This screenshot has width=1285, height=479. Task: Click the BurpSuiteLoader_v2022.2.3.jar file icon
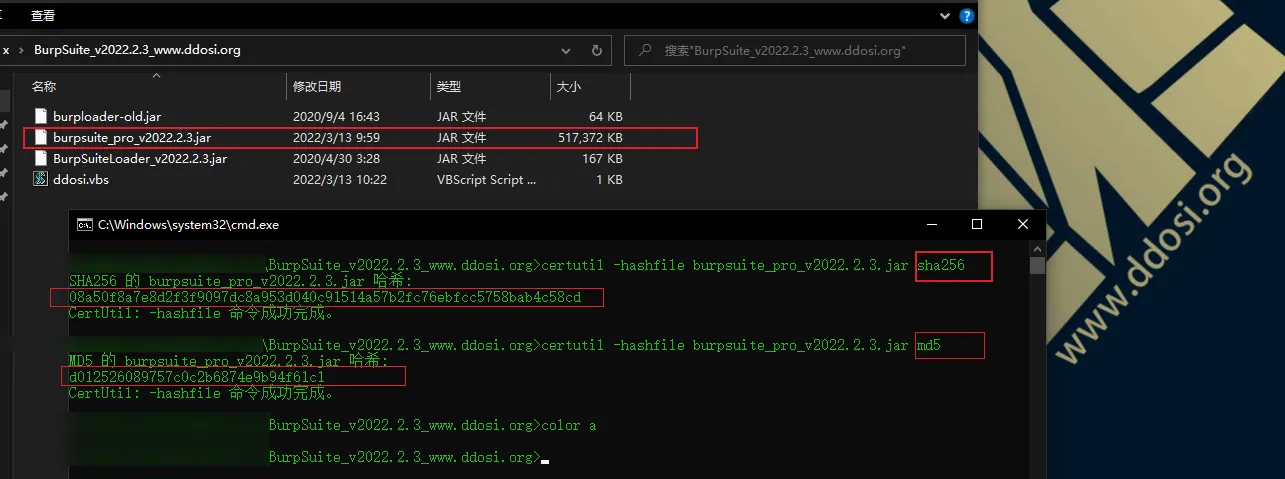pyautogui.click(x=41, y=159)
